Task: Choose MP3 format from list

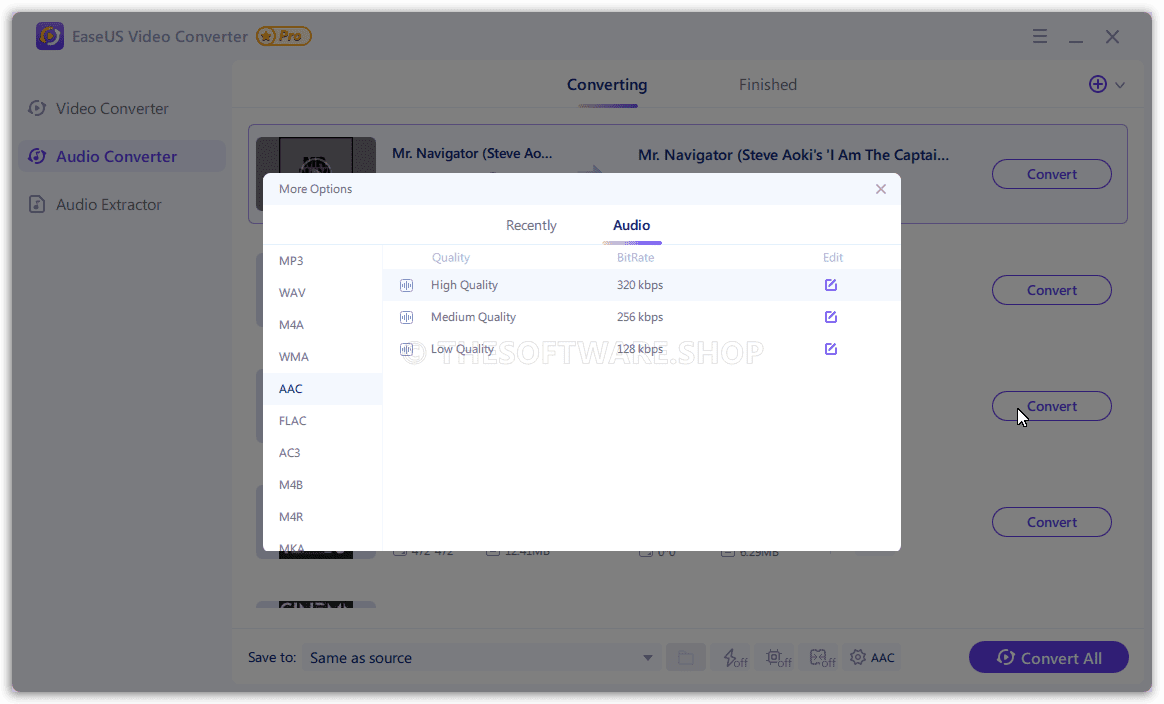Action: pos(323,261)
